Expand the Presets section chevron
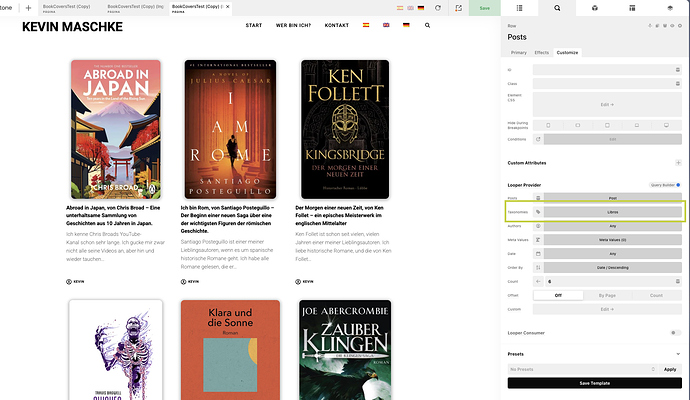Viewport: 690px width, 400px height. point(677,353)
